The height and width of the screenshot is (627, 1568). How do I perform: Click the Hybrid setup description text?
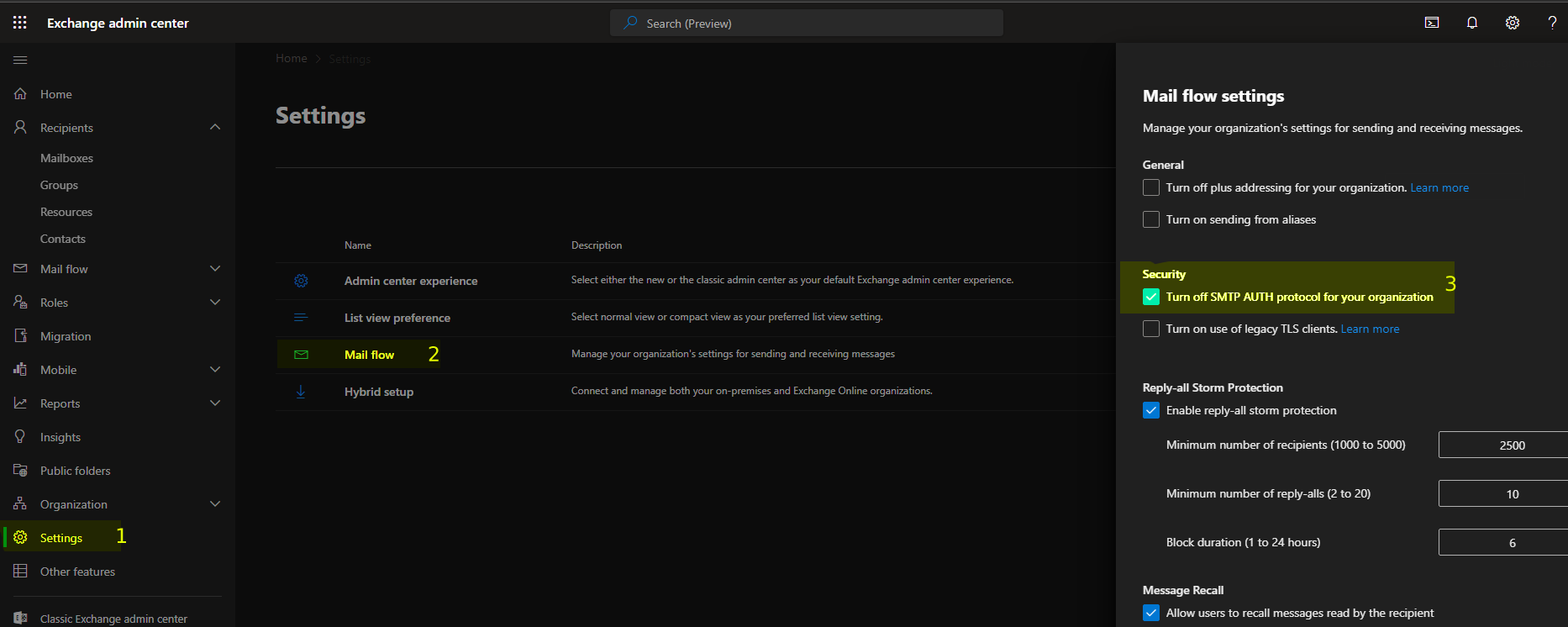pos(752,391)
